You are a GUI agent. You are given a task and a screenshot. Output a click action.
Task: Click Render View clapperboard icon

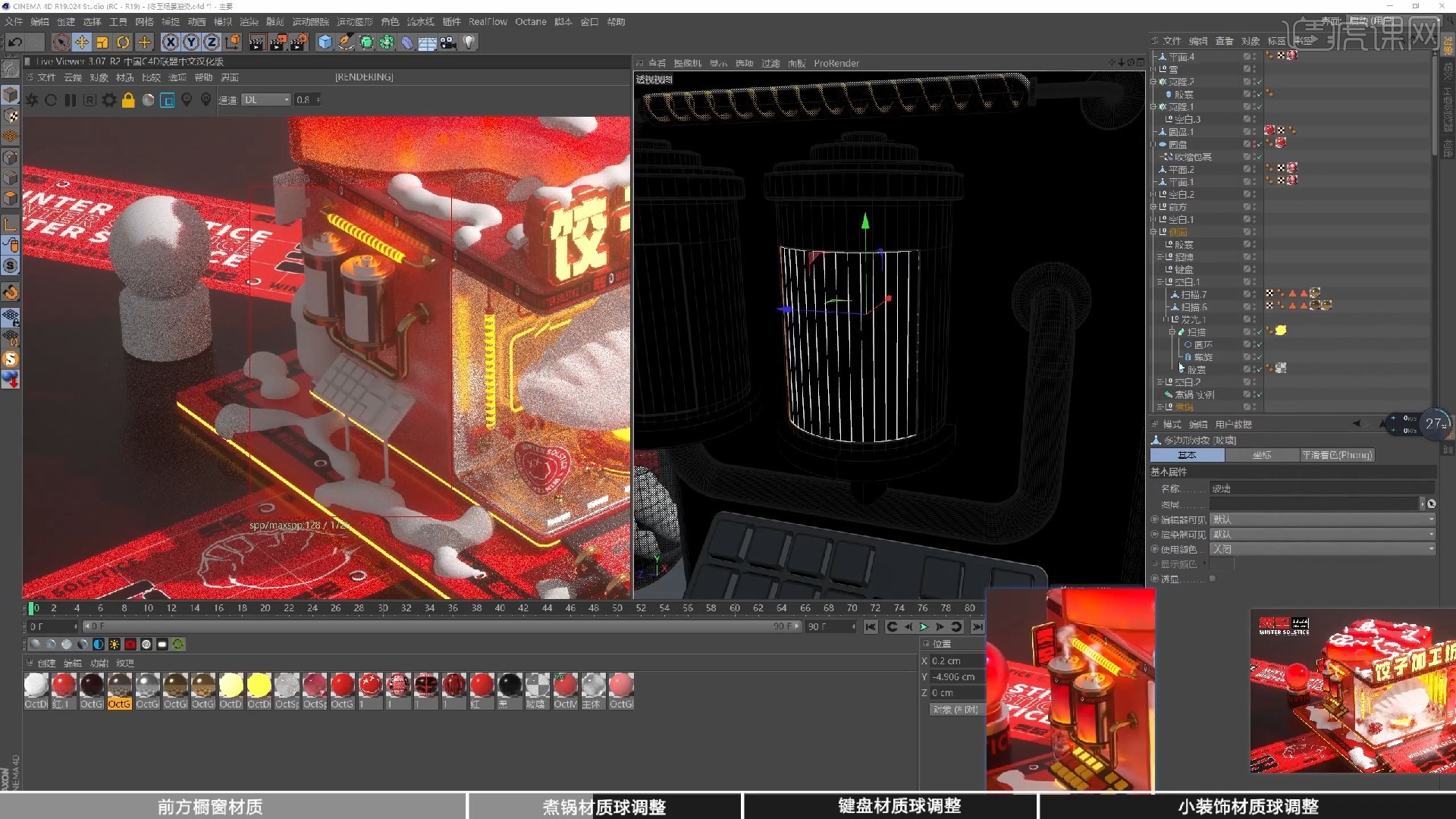click(256, 42)
